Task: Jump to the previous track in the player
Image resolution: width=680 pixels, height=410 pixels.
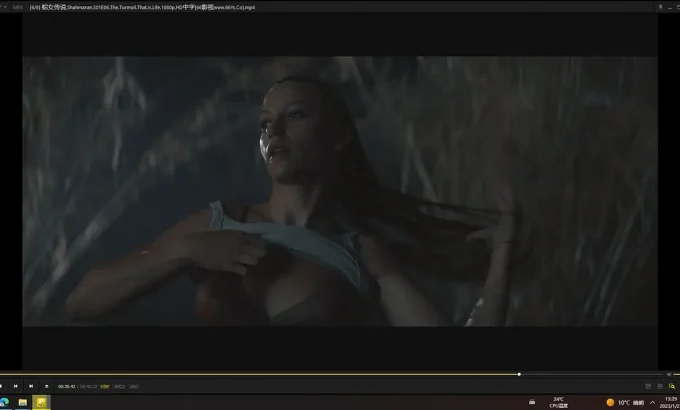Action: click(x=16, y=386)
